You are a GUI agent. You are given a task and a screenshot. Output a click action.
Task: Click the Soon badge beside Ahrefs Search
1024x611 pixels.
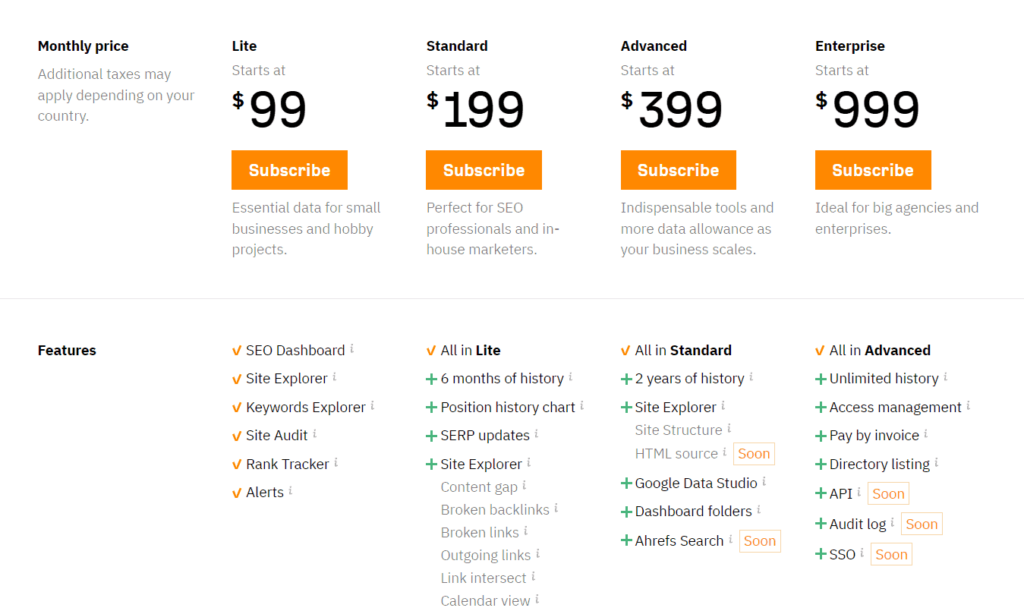point(760,541)
